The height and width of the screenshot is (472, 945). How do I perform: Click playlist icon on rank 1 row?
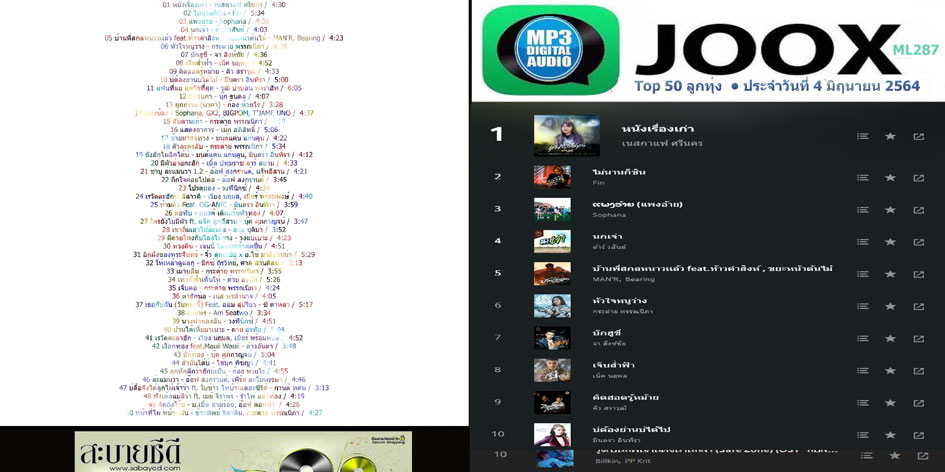[x=862, y=136]
